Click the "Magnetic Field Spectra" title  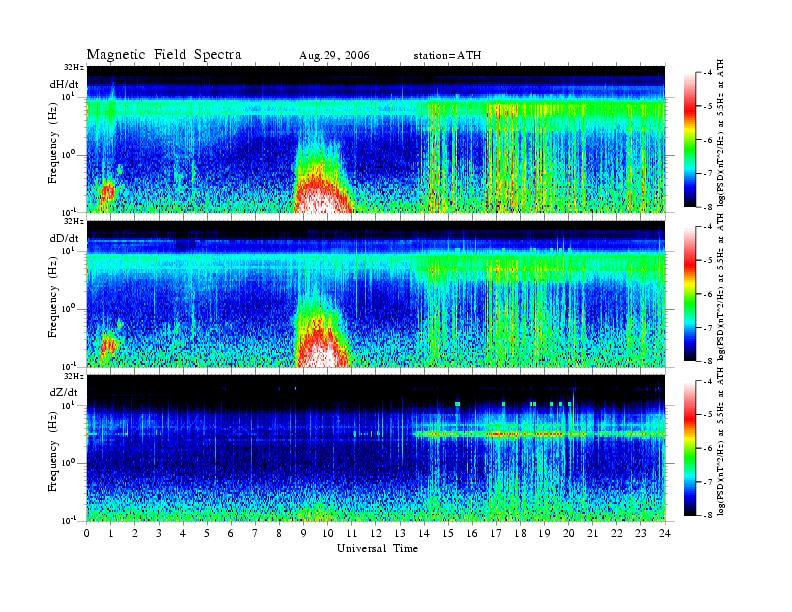click(x=164, y=55)
